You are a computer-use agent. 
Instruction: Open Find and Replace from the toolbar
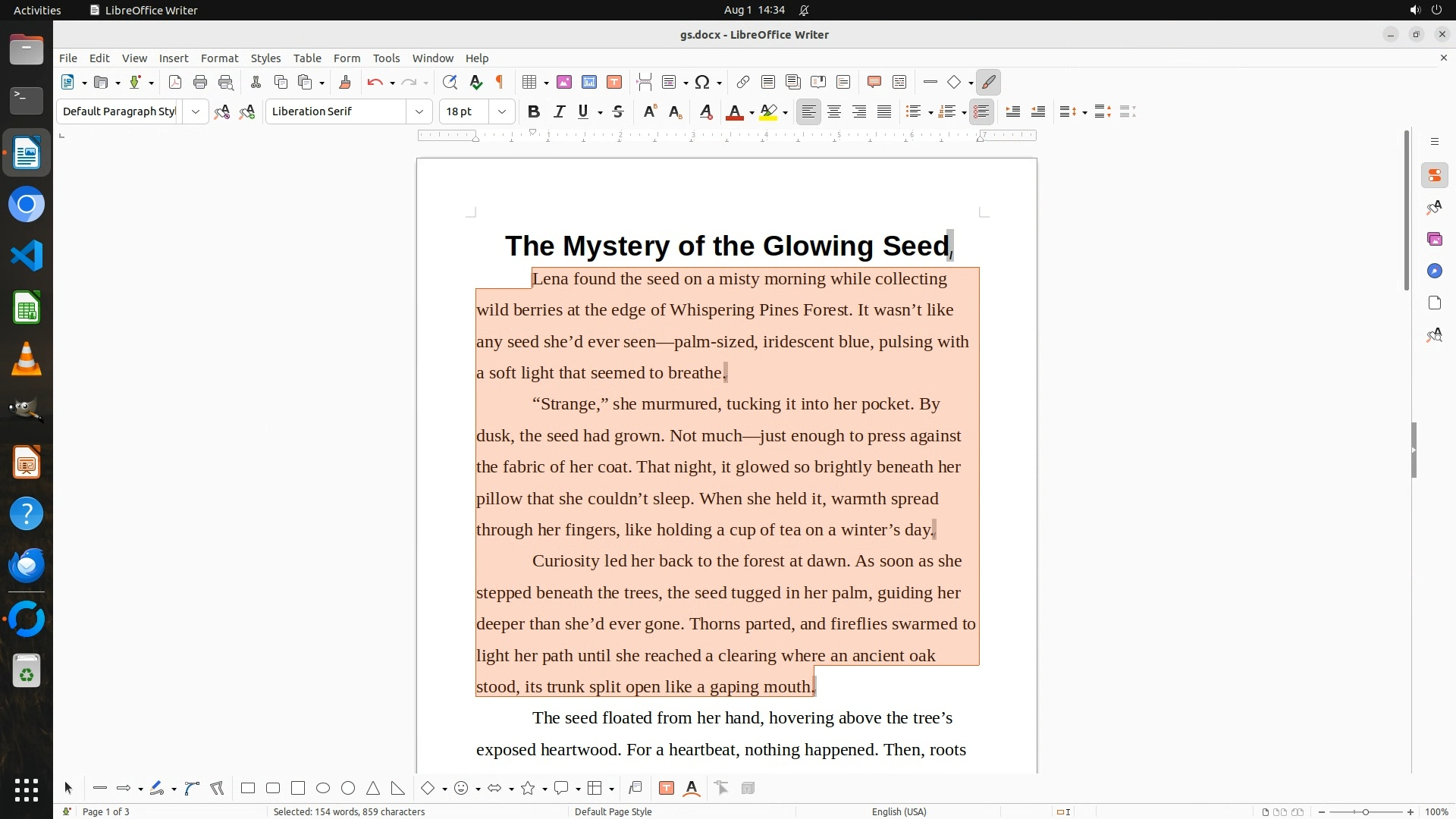tap(450, 83)
